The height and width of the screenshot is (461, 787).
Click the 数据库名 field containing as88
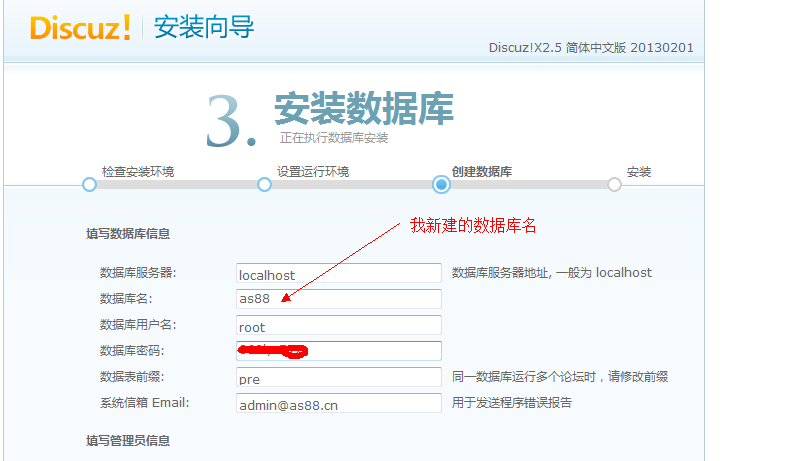(338, 299)
